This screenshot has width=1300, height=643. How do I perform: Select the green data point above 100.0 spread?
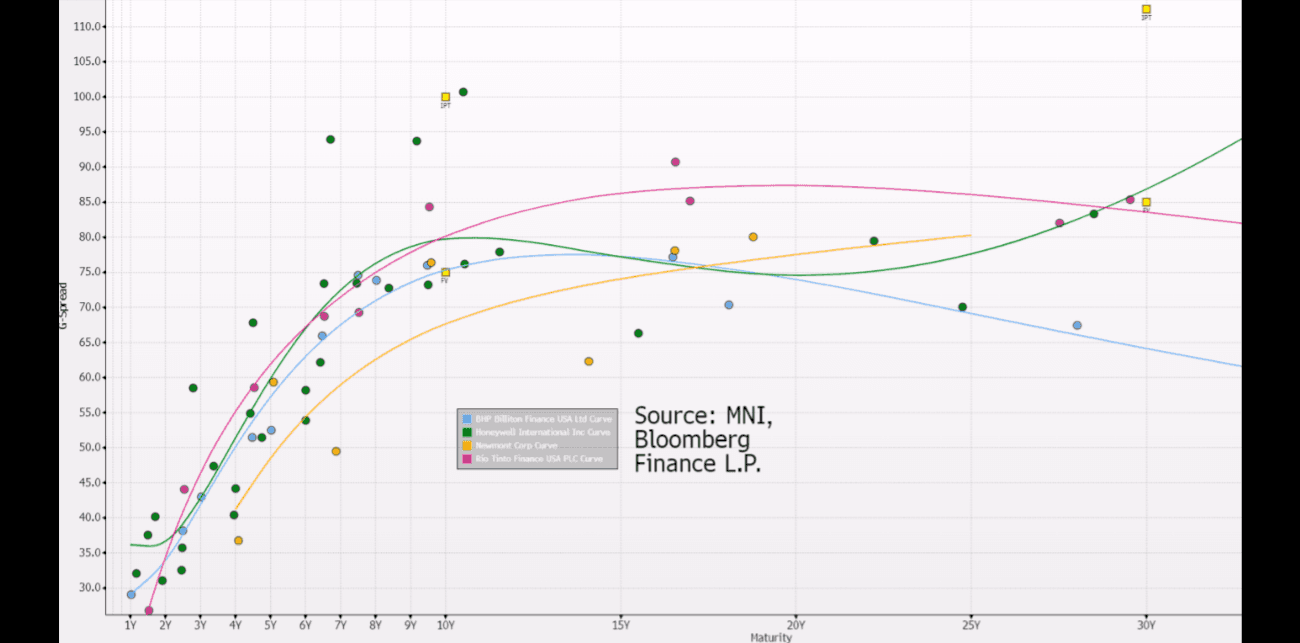(463, 92)
